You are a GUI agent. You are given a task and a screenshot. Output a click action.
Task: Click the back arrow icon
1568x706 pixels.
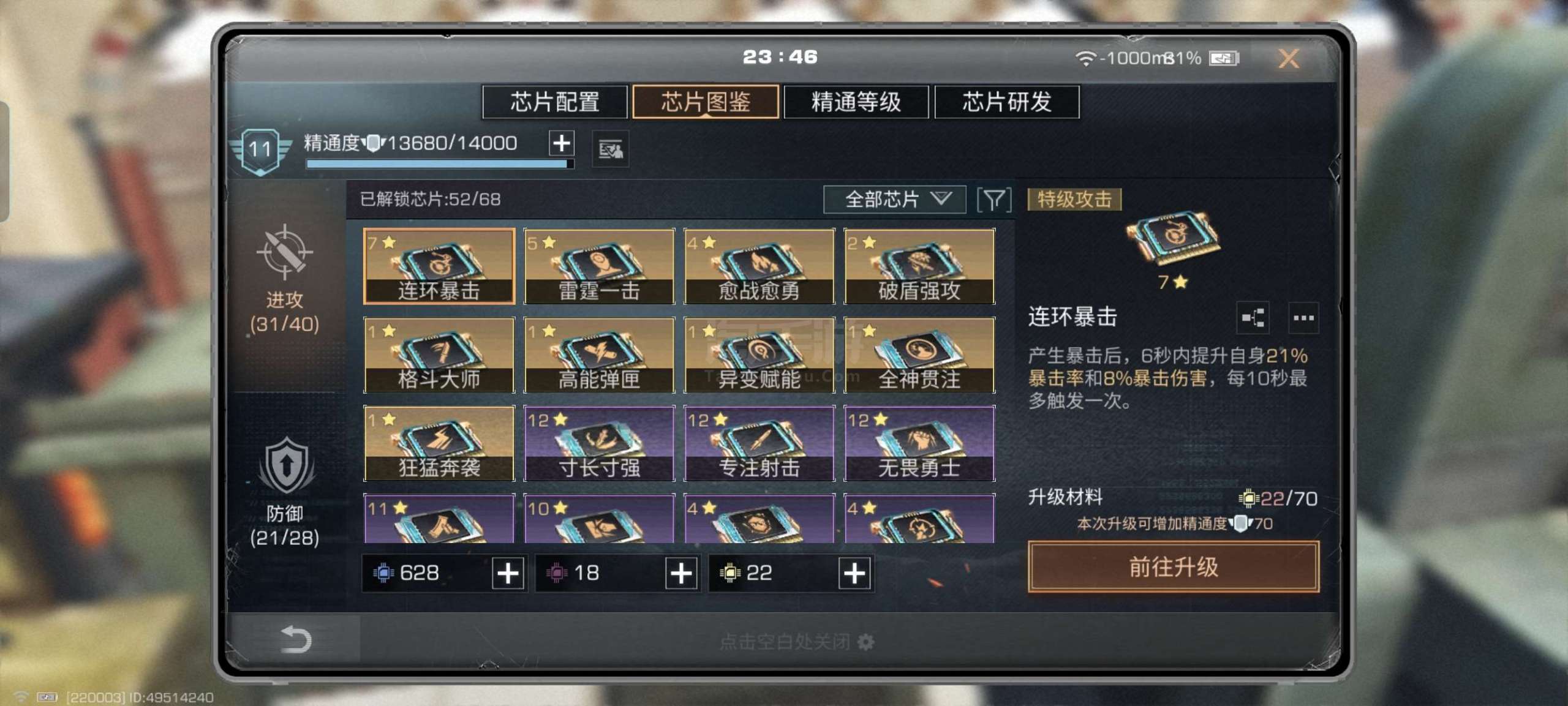click(x=296, y=639)
